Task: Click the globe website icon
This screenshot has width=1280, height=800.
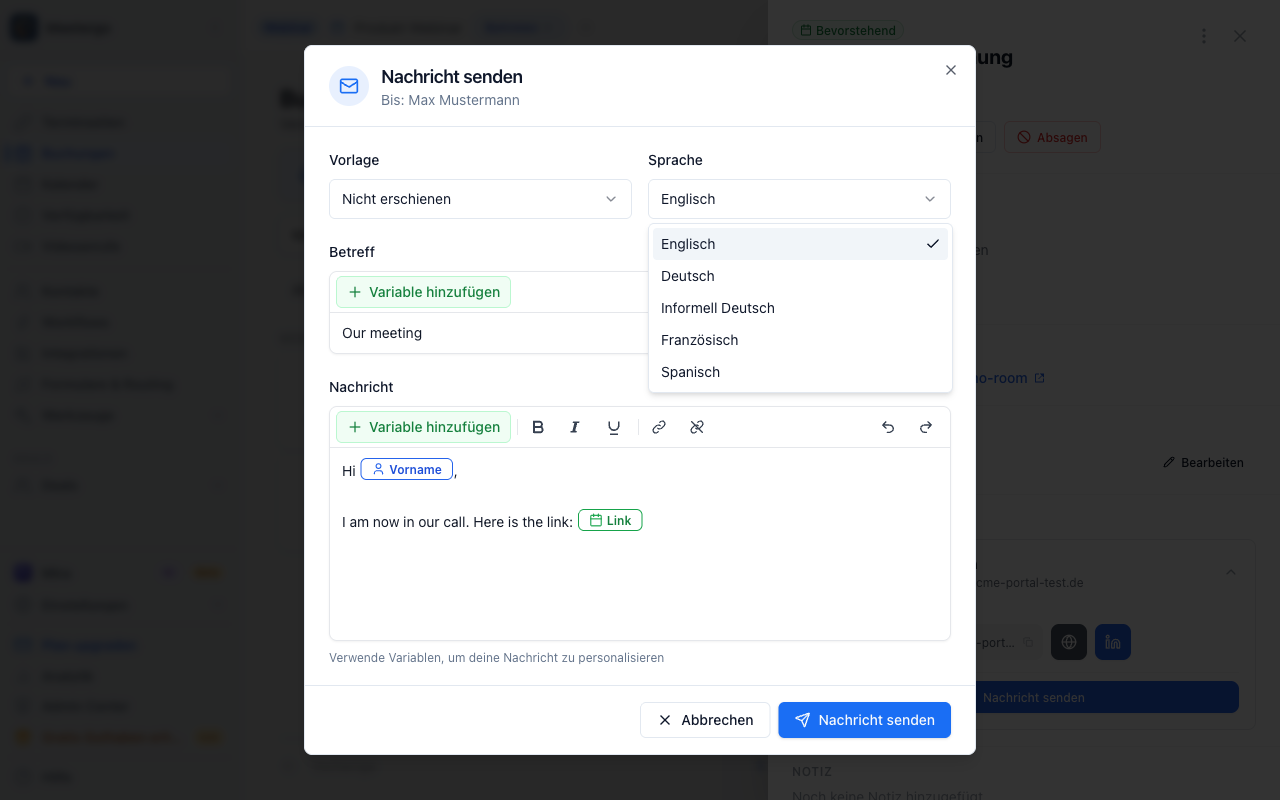Action: tap(1069, 642)
